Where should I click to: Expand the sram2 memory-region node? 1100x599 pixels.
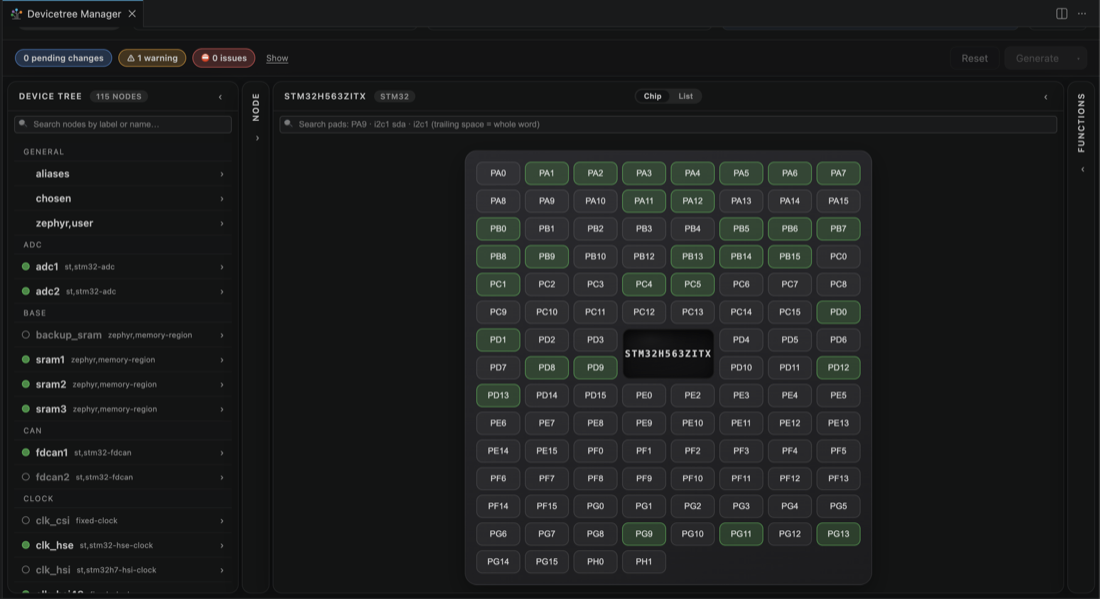point(123,384)
